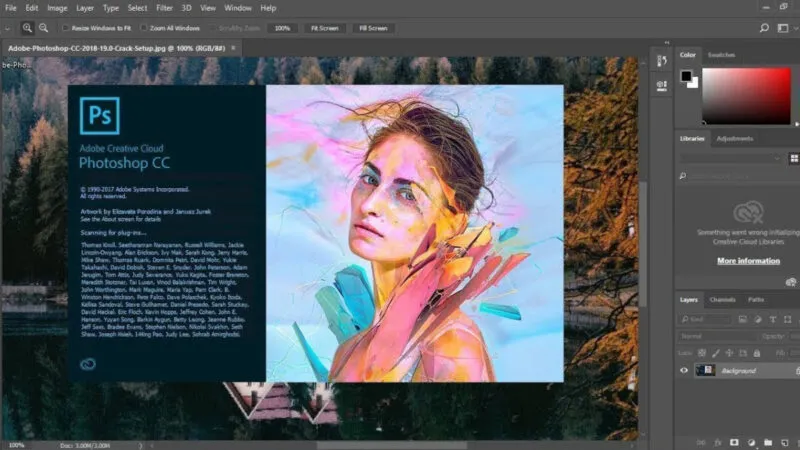
Task: Click the Creative Cloud sync icon in Libraries
Action: [x=791, y=282]
